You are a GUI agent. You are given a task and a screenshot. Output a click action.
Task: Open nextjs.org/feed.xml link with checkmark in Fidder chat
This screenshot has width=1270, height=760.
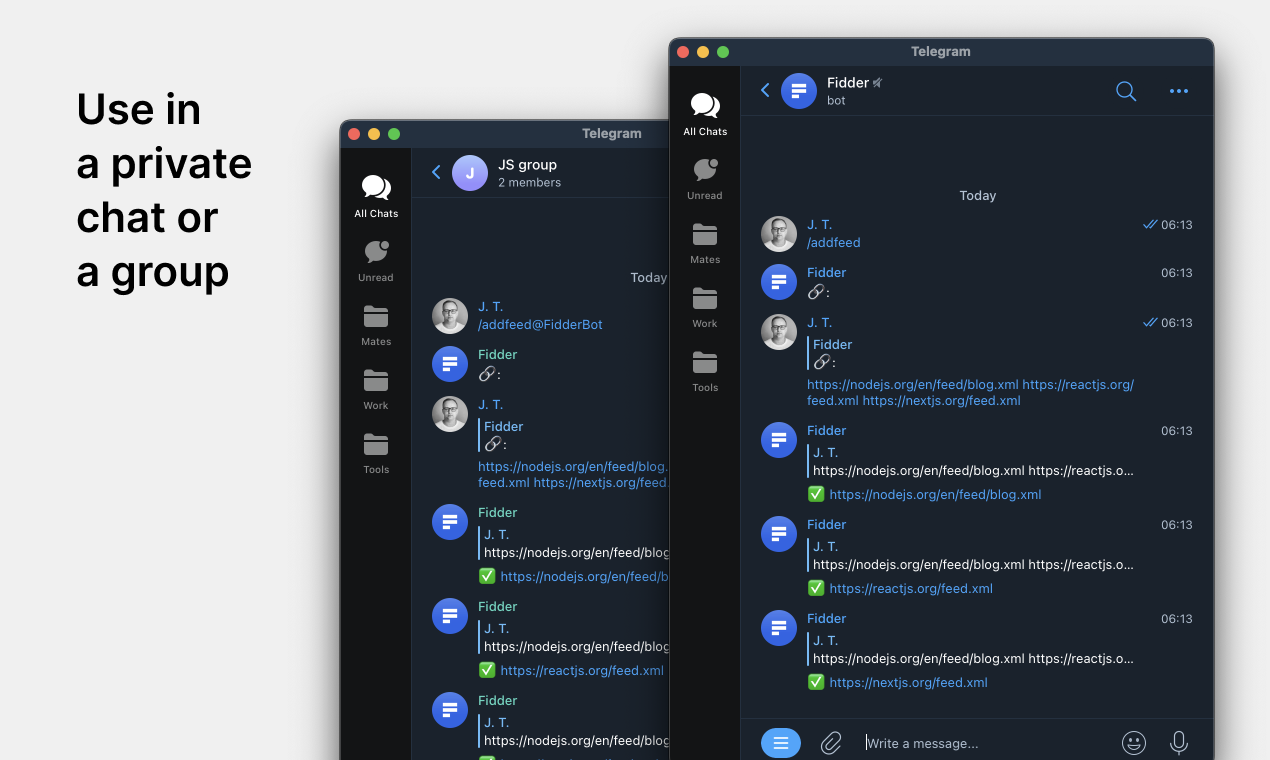[908, 683]
